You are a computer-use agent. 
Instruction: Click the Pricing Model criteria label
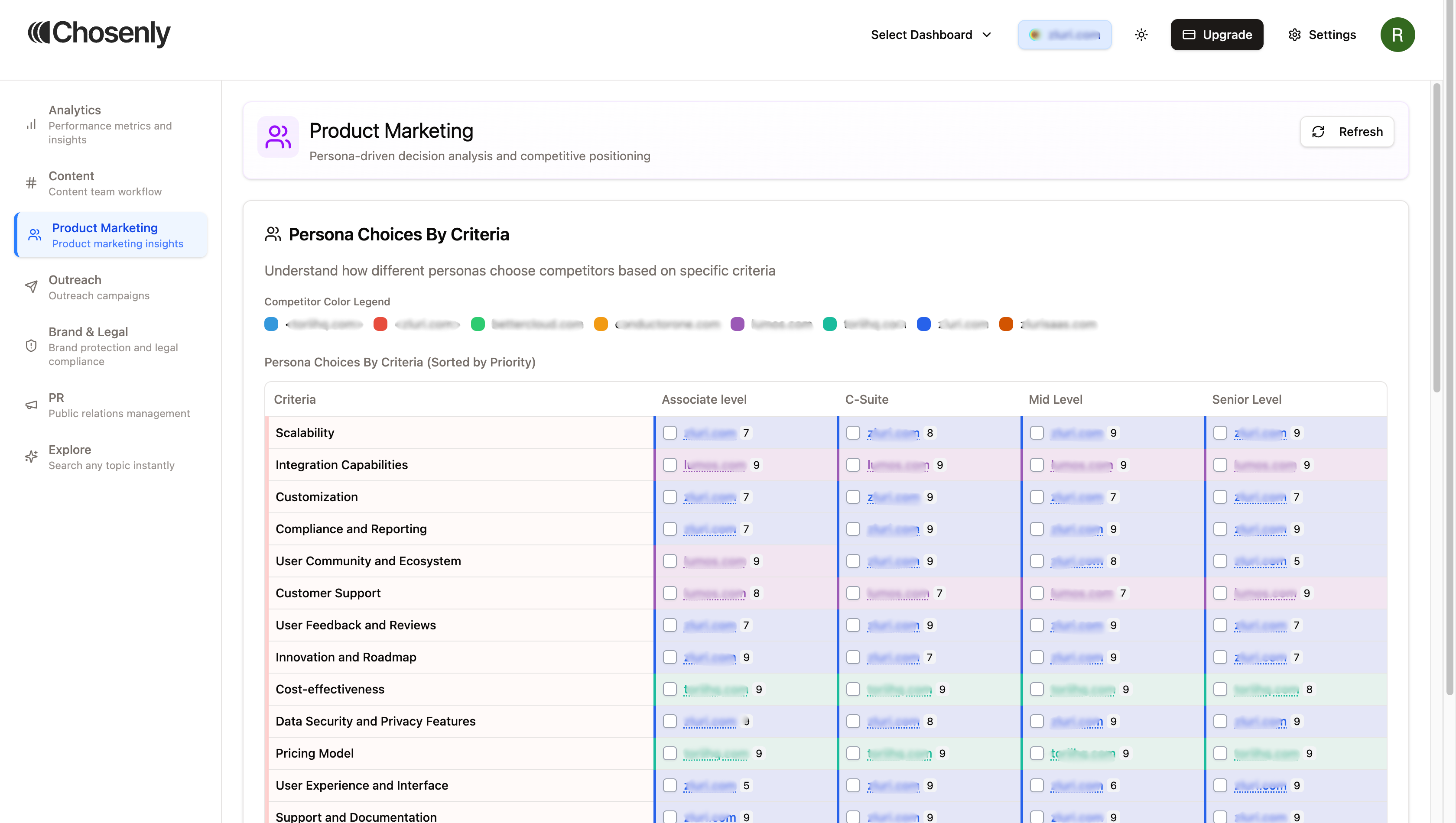pos(314,753)
